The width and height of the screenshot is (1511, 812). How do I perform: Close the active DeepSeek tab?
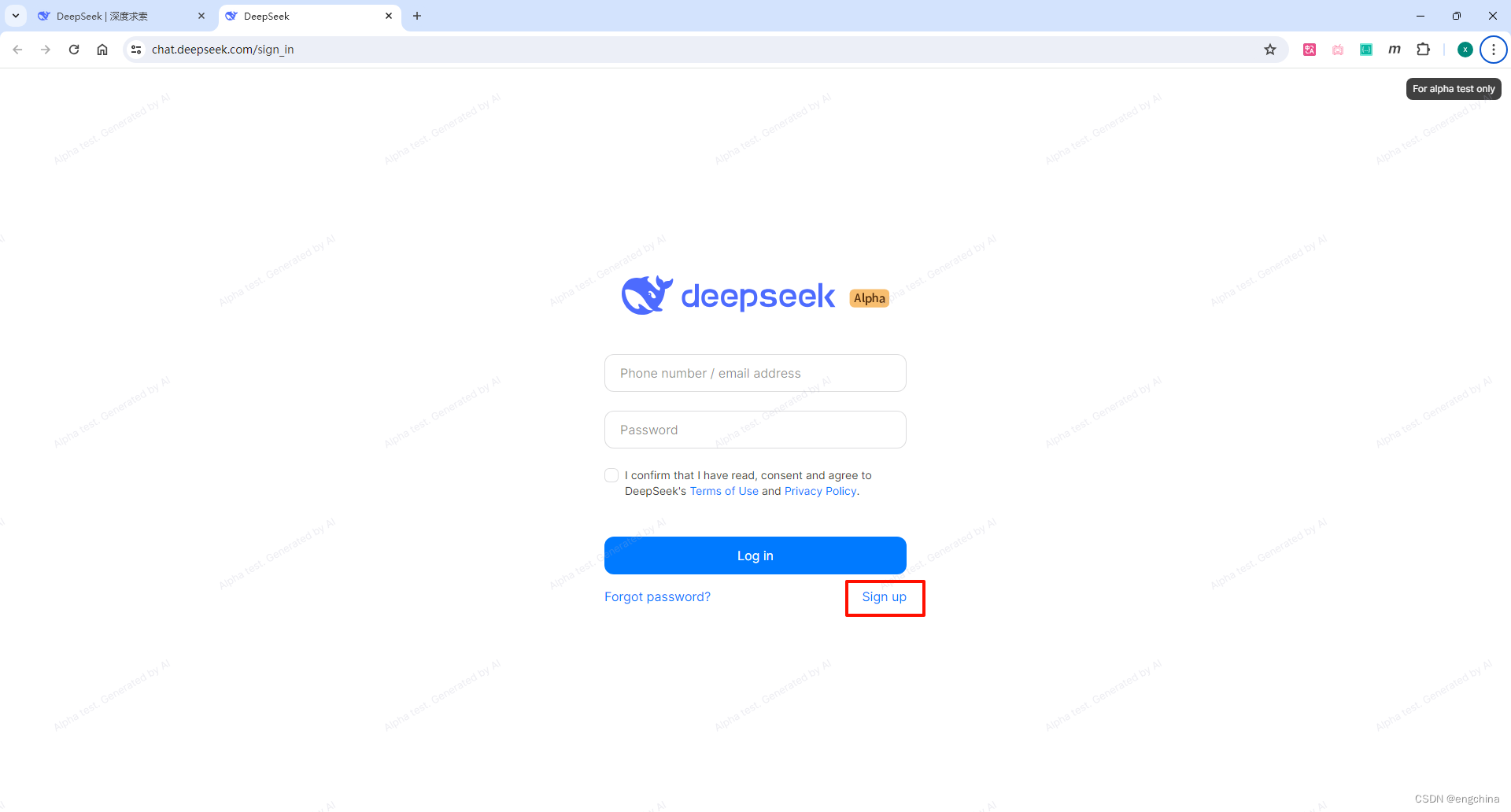click(389, 16)
